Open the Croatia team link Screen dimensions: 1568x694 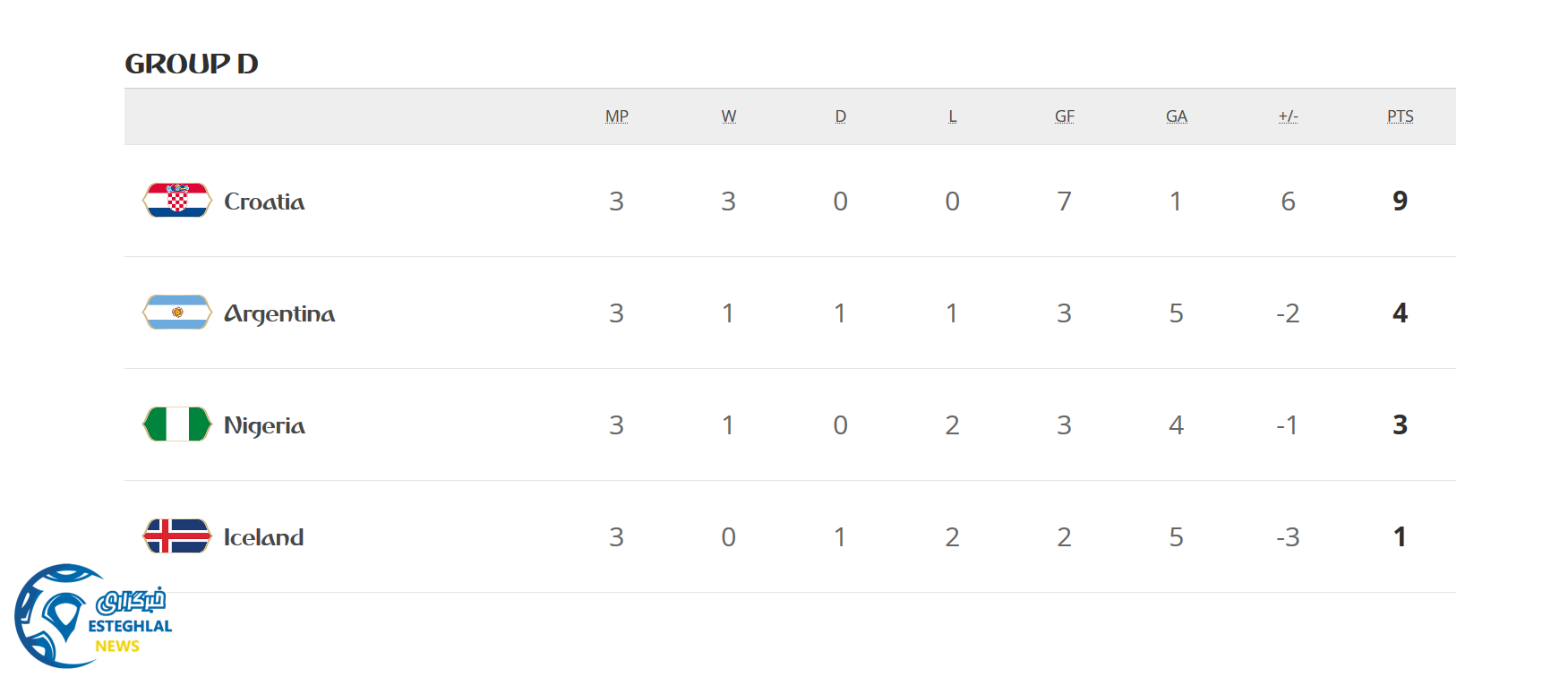[x=264, y=201]
